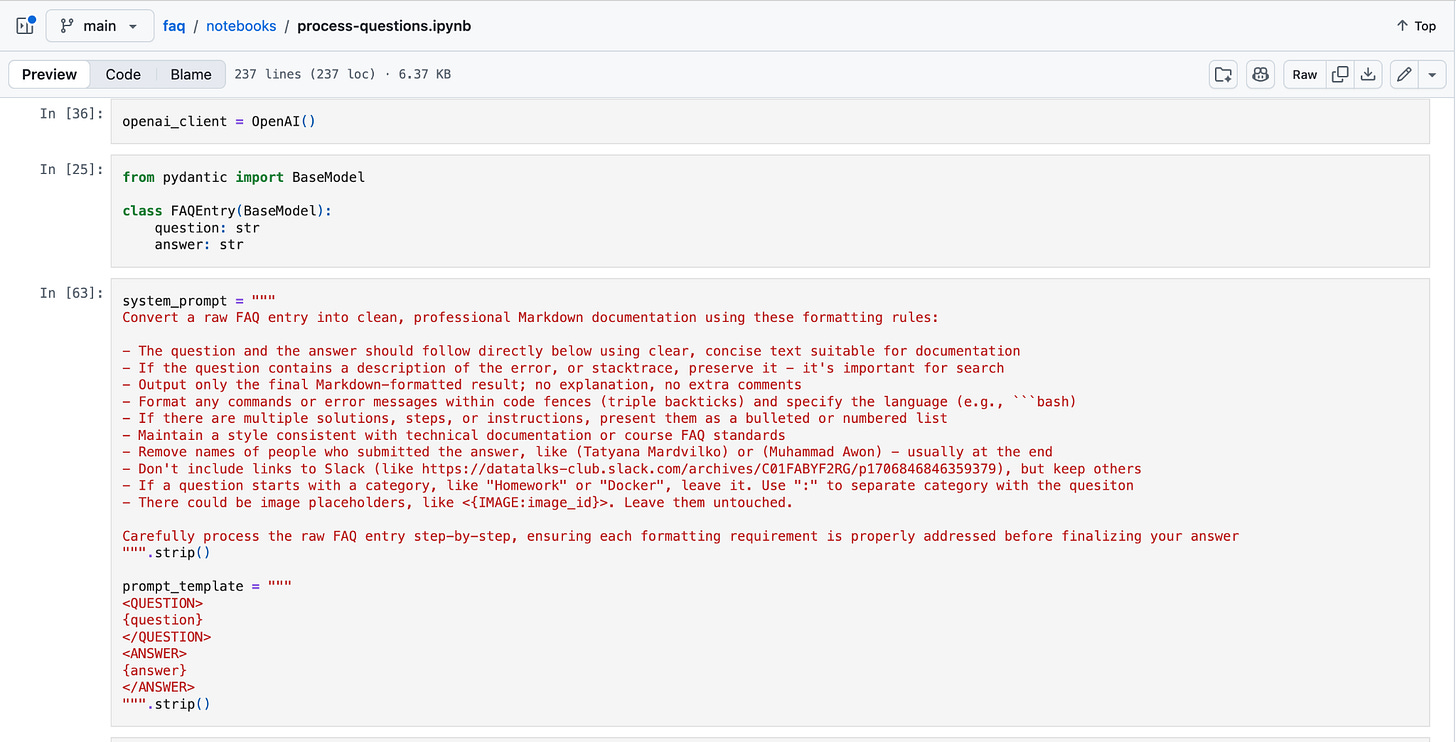The width and height of the screenshot is (1456, 742).
Task: Click the 'In [36]:' cell label
Action: point(71,114)
